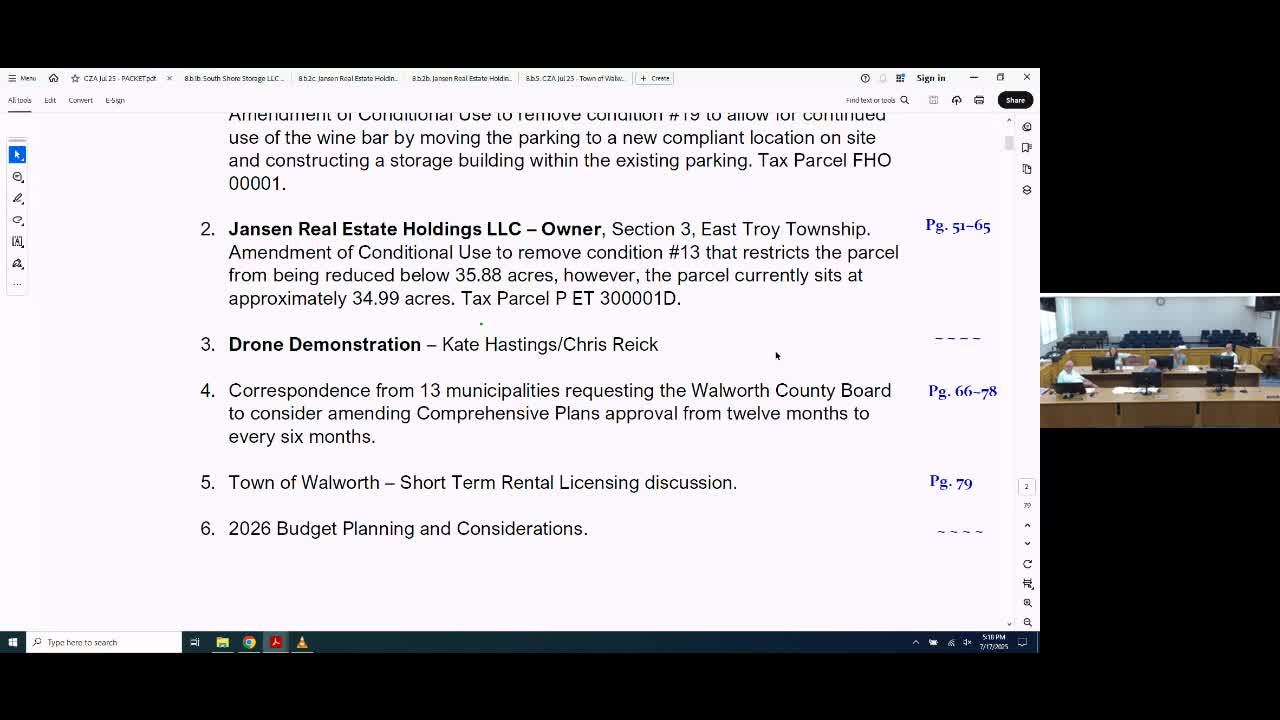The width and height of the screenshot is (1280, 720).
Task: Click the Save file icon
Action: [x=933, y=100]
